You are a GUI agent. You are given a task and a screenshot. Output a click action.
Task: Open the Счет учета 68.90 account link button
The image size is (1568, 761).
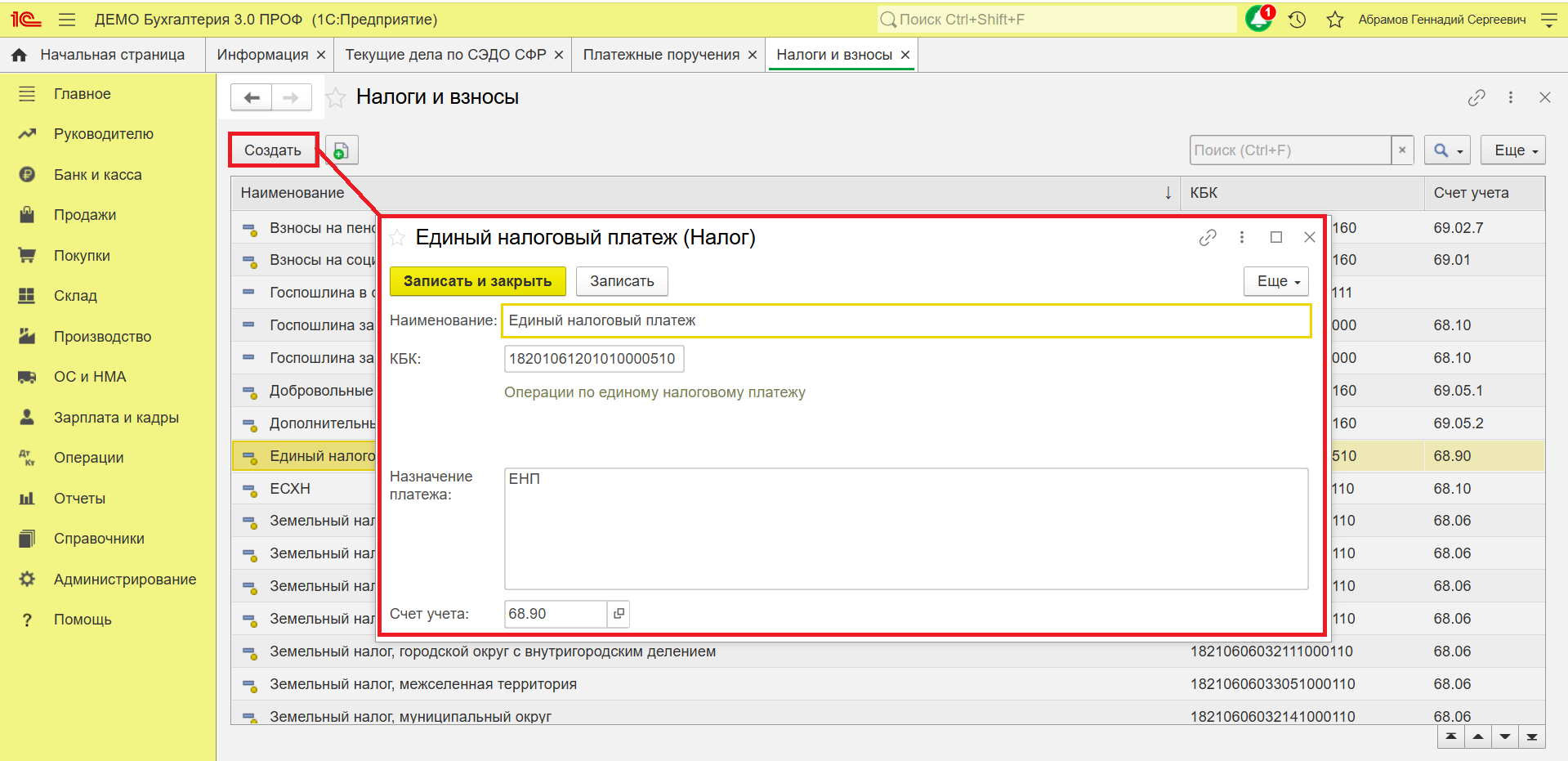[x=619, y=614]
